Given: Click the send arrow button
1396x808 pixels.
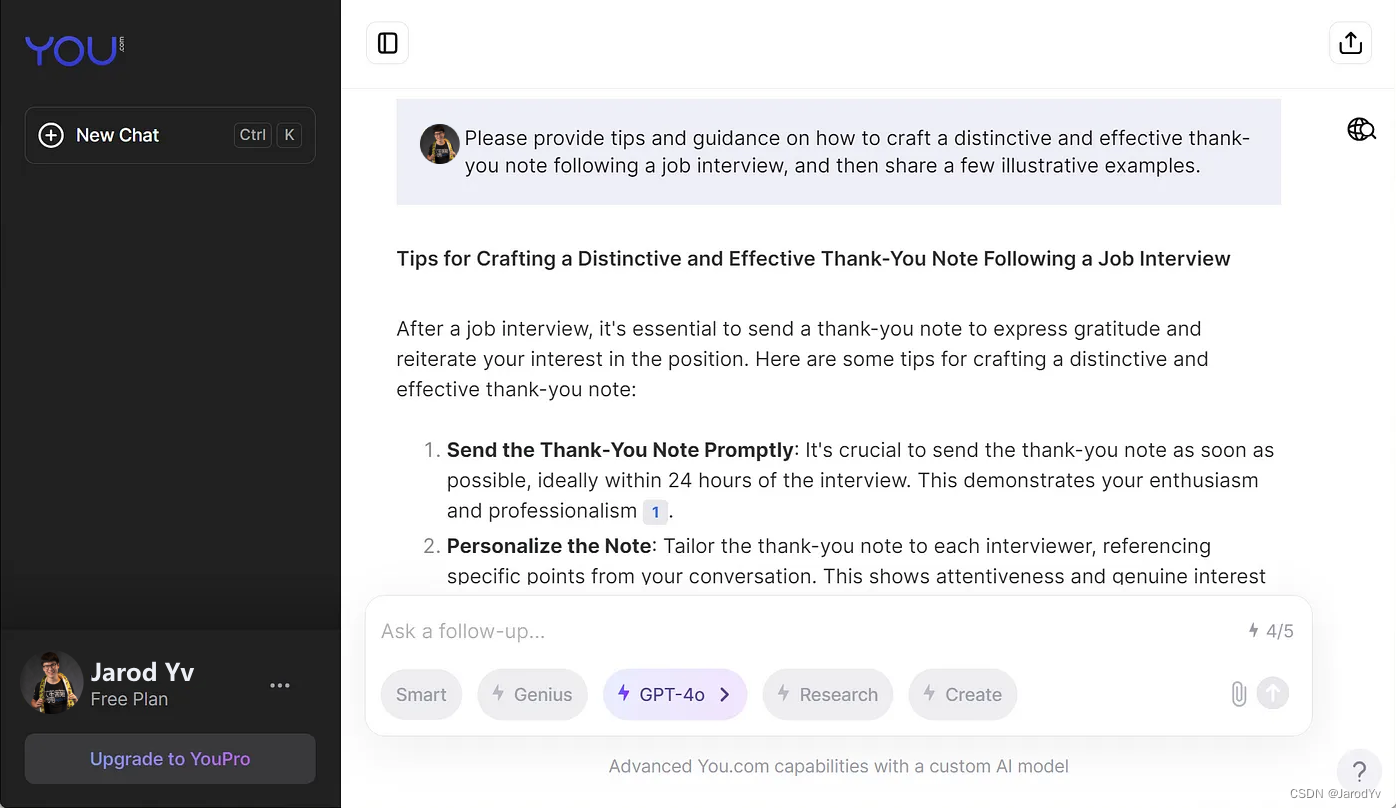Looking at the screenshot, I should [1273, 693].
